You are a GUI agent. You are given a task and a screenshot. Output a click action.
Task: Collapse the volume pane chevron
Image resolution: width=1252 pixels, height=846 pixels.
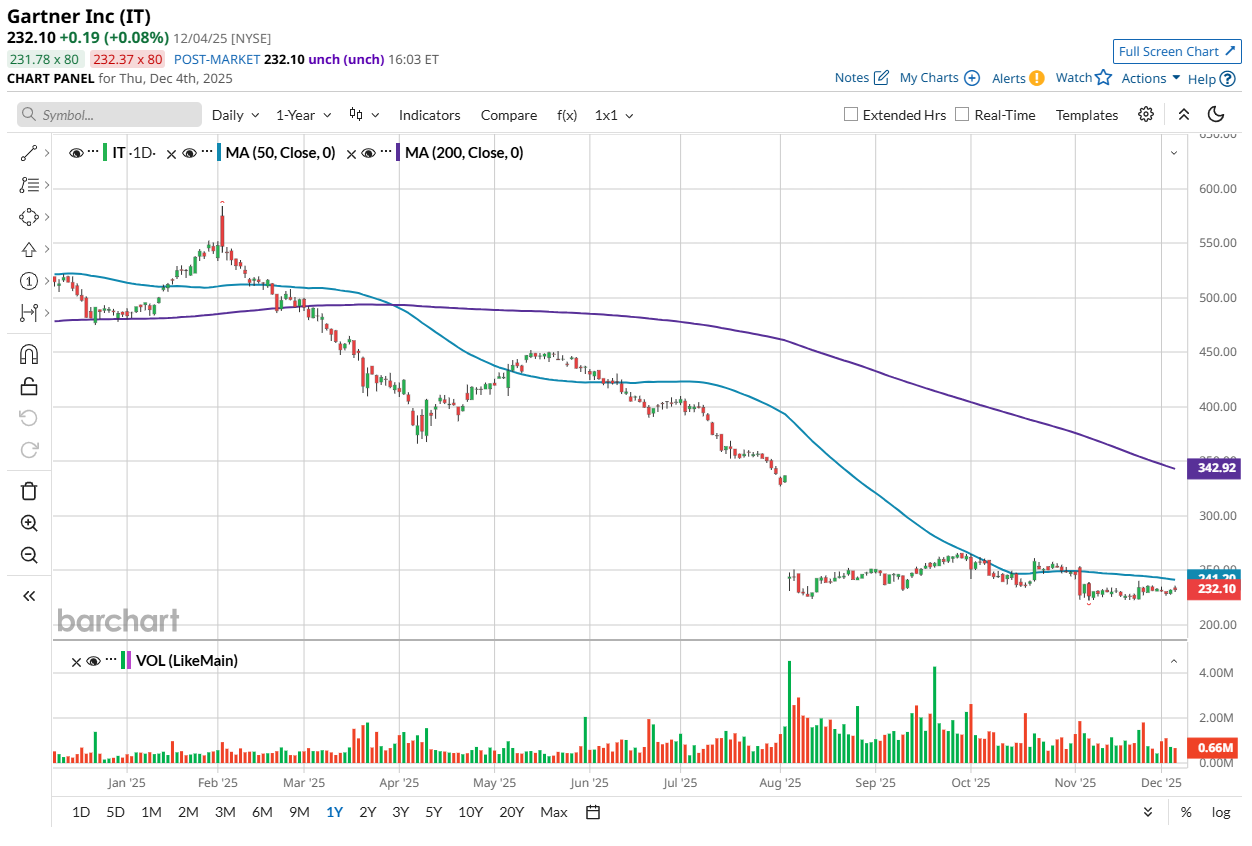click(1174, 661)
